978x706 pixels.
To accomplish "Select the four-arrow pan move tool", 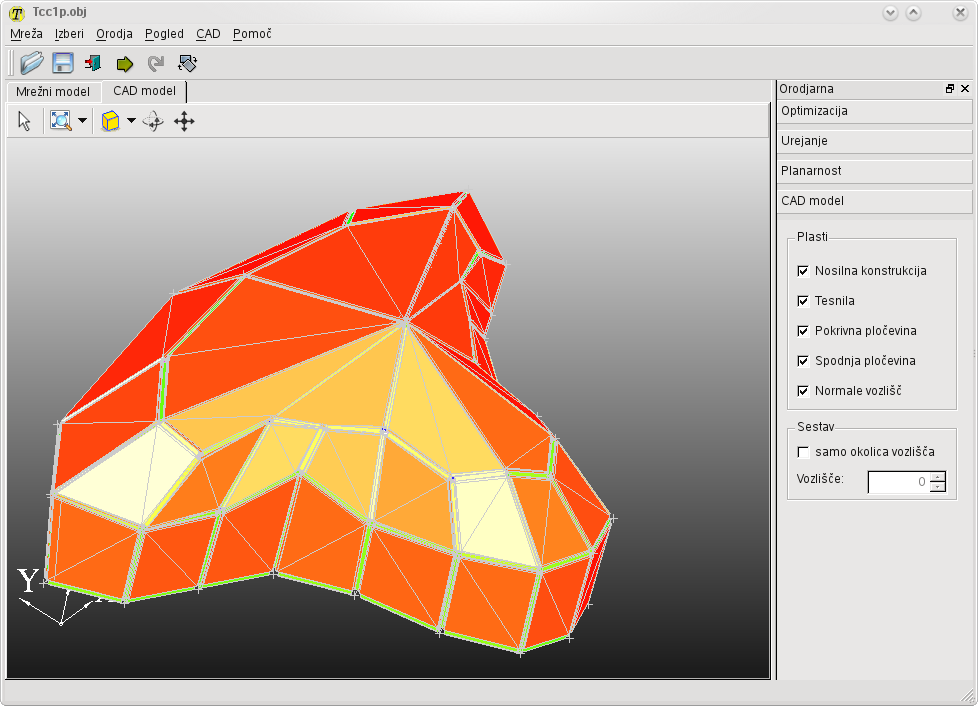I will click(184, 121).
